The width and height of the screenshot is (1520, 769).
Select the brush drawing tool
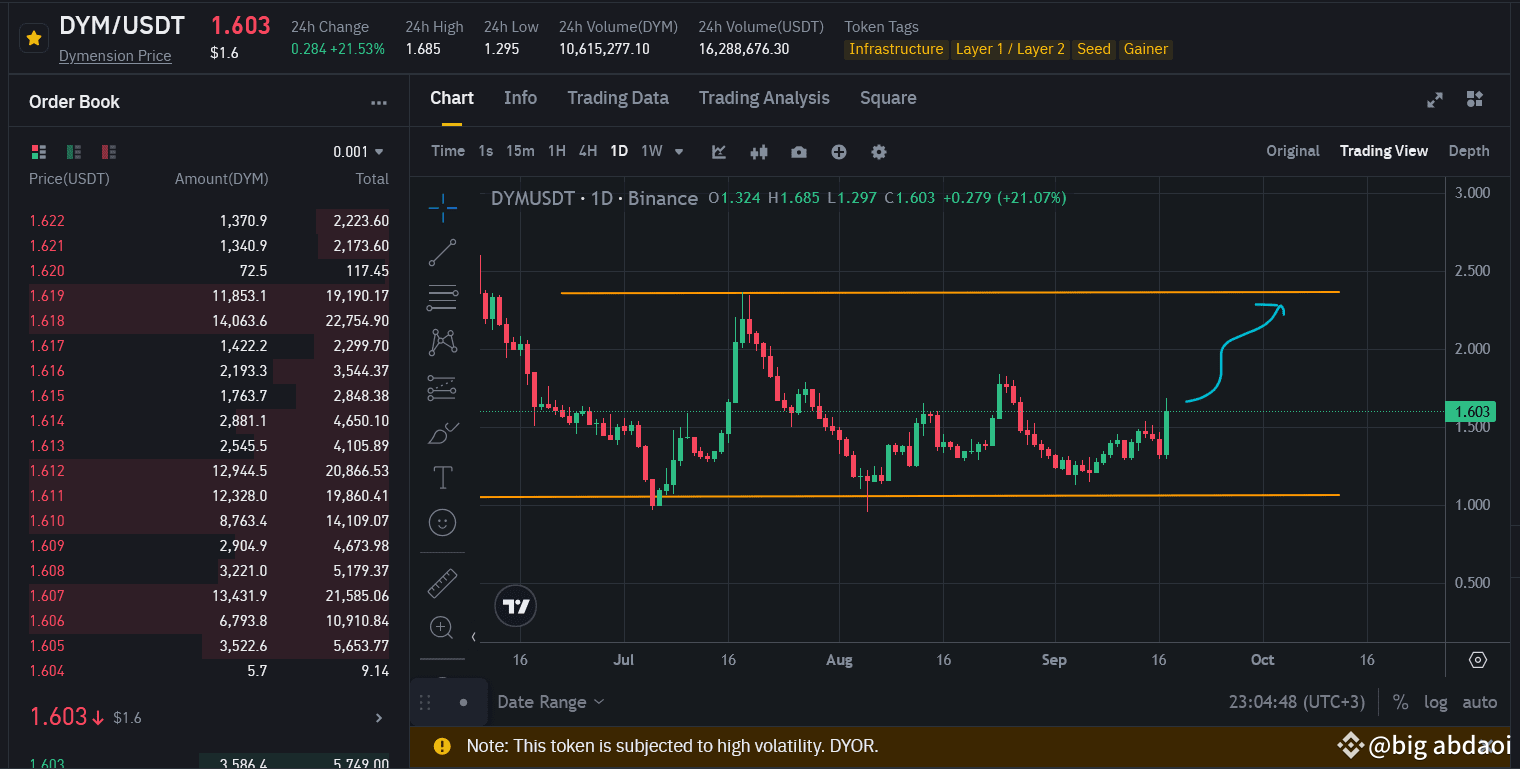tap(443, 432)
